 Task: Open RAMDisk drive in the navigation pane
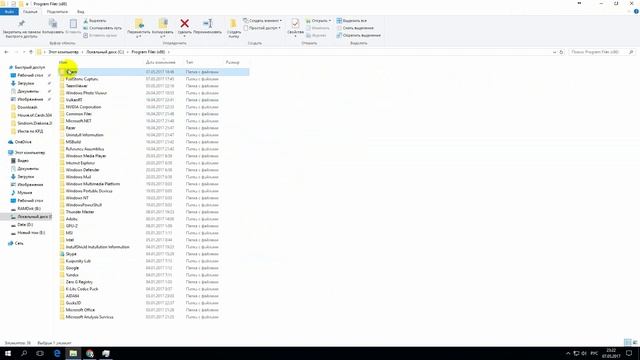click(x=29, y=208)
